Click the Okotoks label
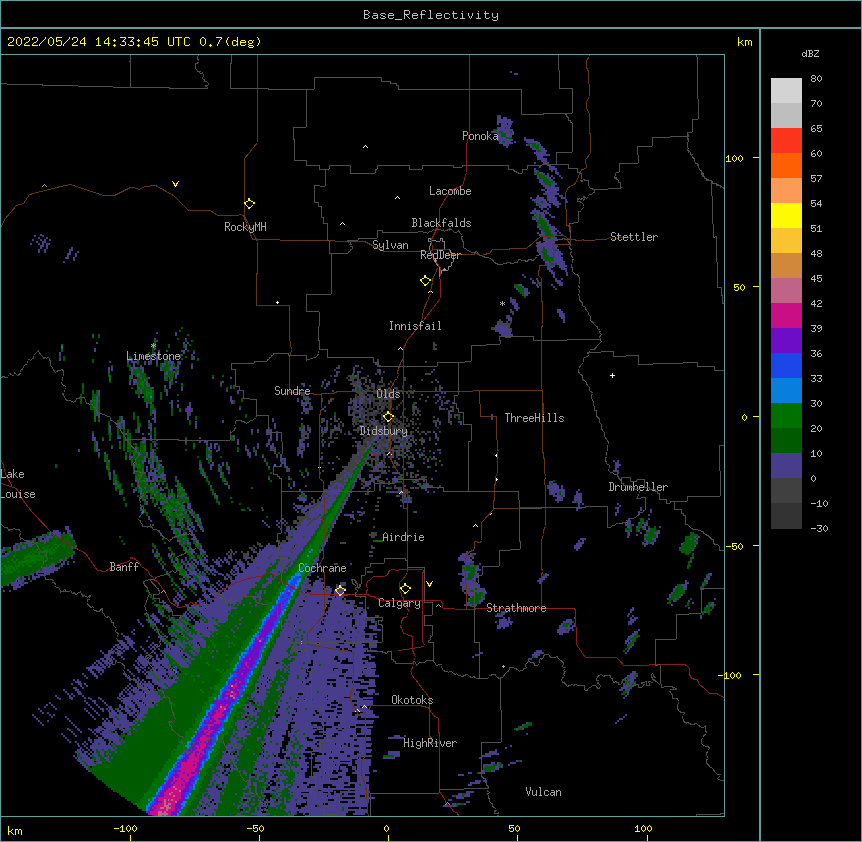 coord(412,700)
